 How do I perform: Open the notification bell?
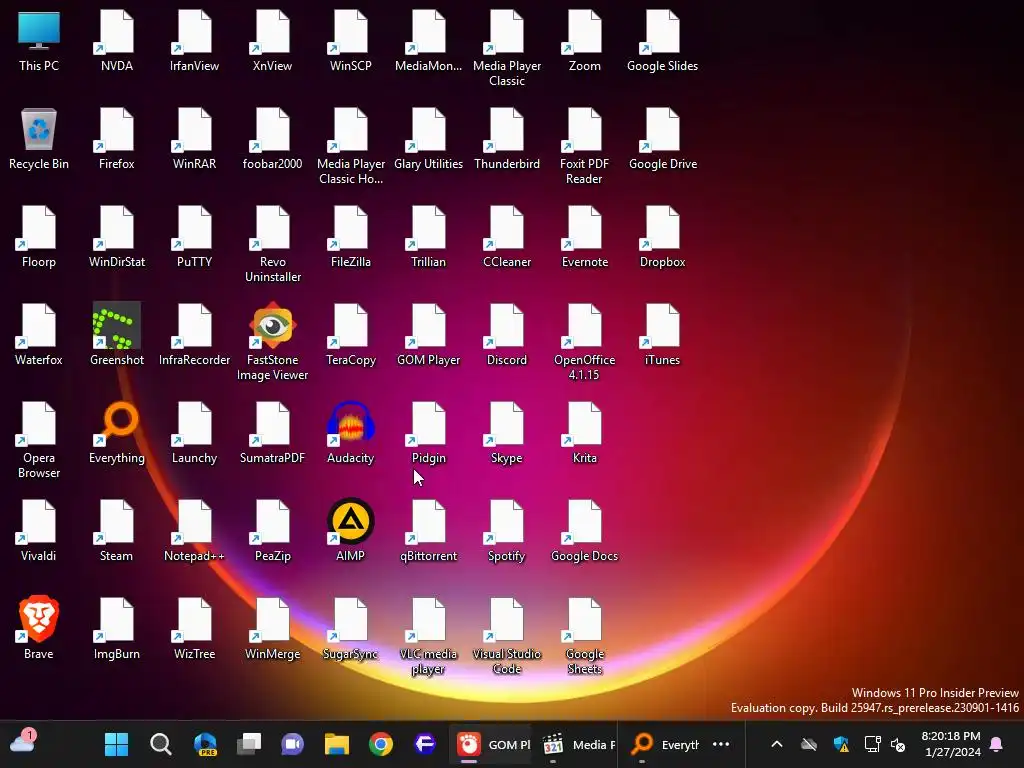tap(997, 744)
